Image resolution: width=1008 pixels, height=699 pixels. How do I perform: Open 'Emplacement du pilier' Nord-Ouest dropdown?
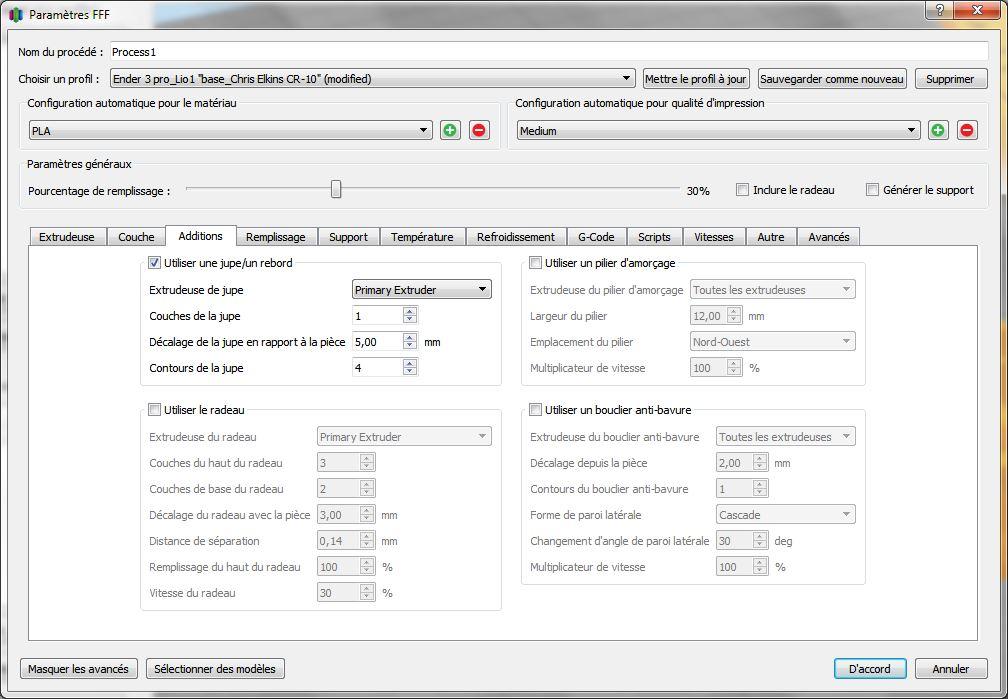[773, 341]
